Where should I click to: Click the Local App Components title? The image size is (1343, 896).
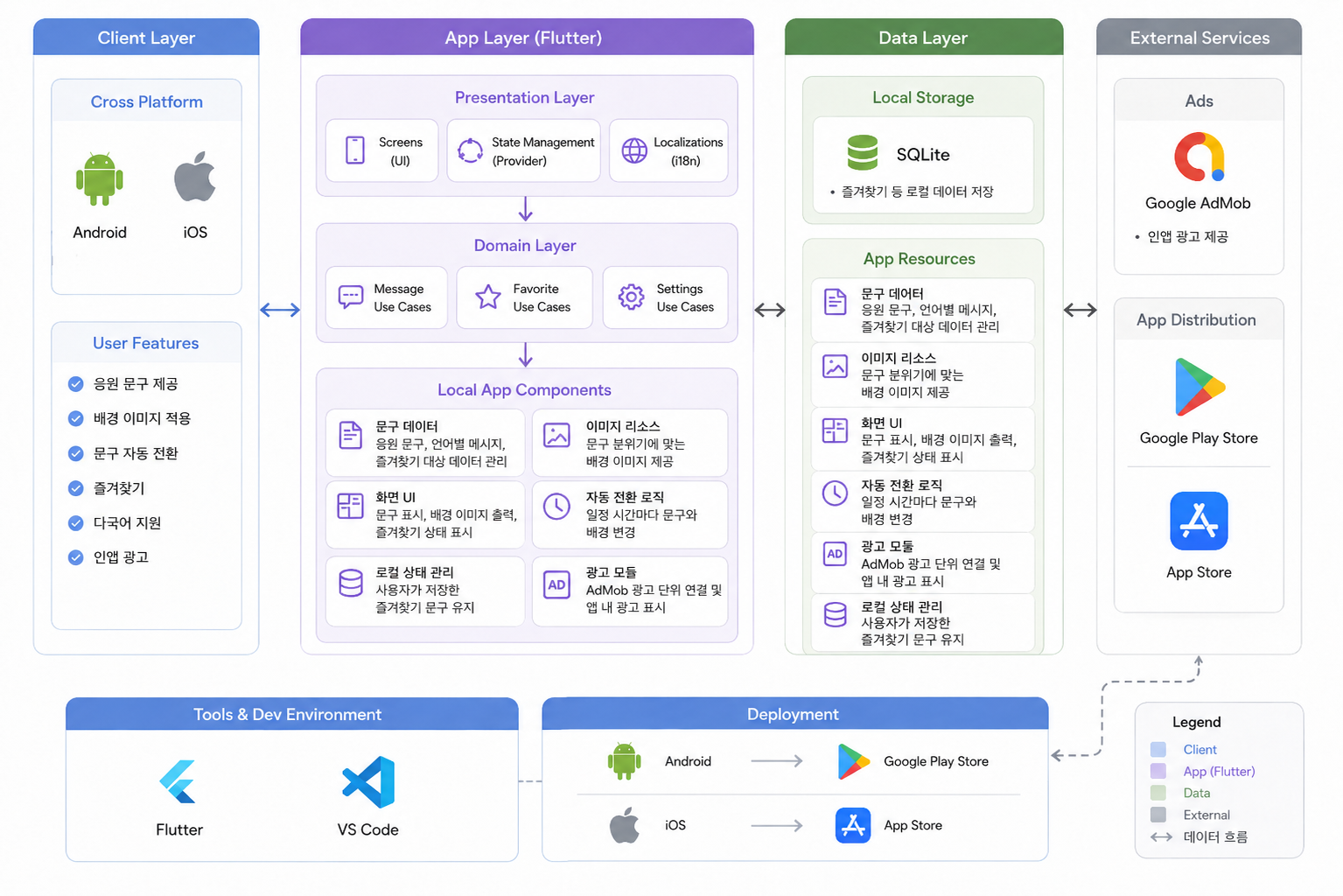[525, 389]
